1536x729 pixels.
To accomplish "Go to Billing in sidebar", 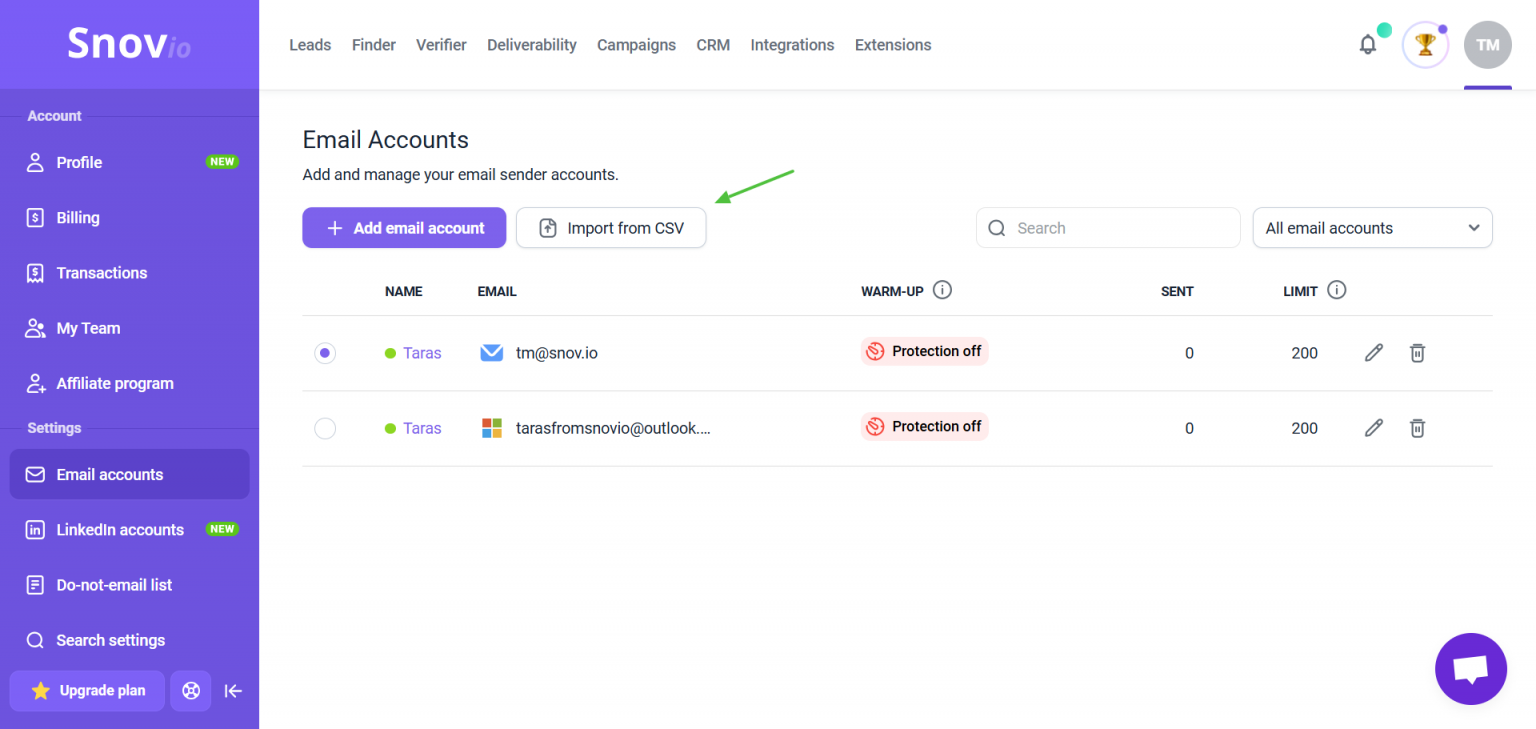I will 130,218.
